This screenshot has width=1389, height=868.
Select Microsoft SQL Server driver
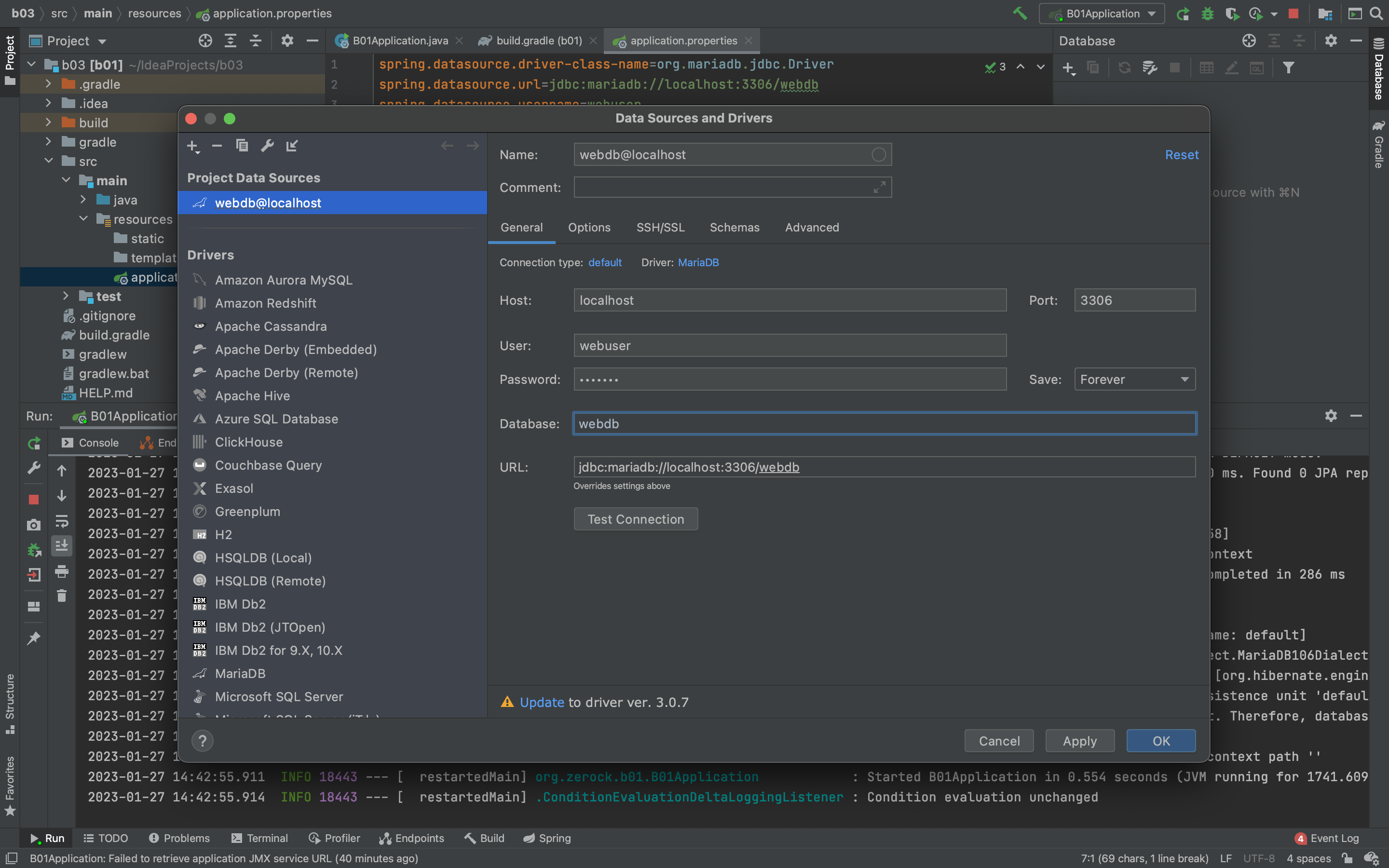(x=332, y=696)
